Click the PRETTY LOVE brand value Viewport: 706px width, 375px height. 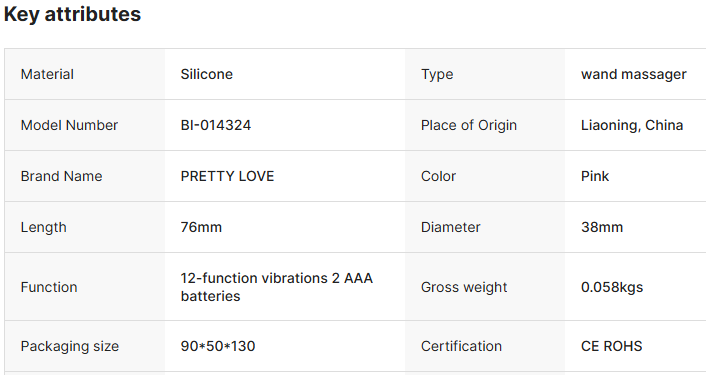tap(227, 176)
